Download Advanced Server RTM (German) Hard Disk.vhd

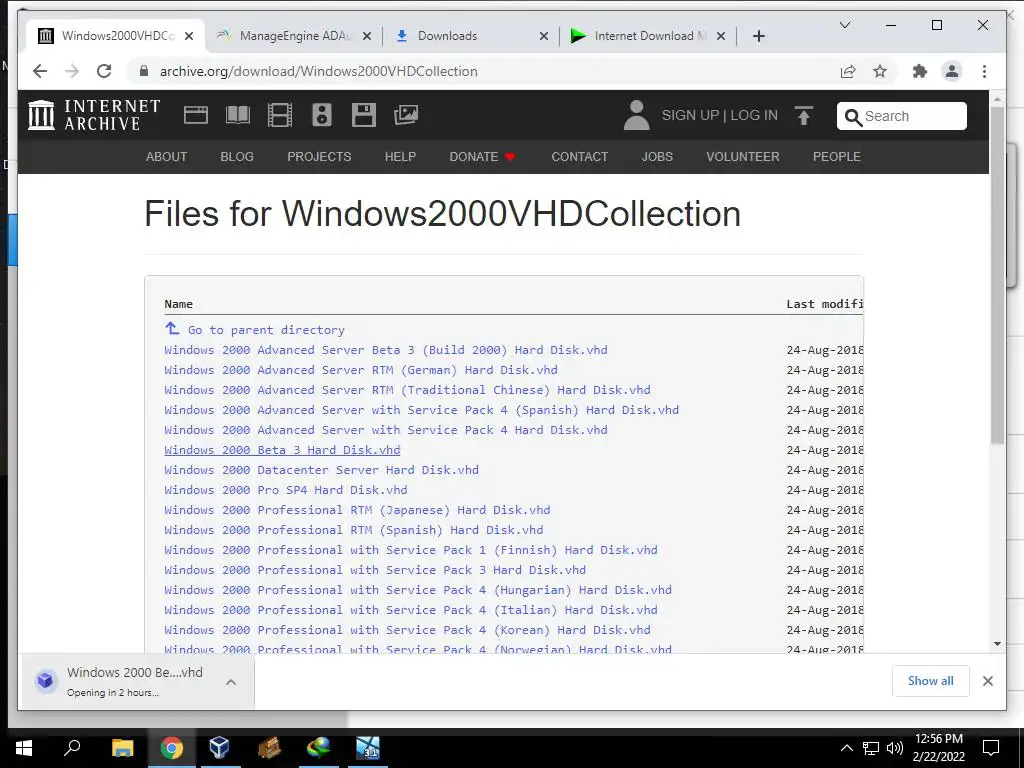360,370
